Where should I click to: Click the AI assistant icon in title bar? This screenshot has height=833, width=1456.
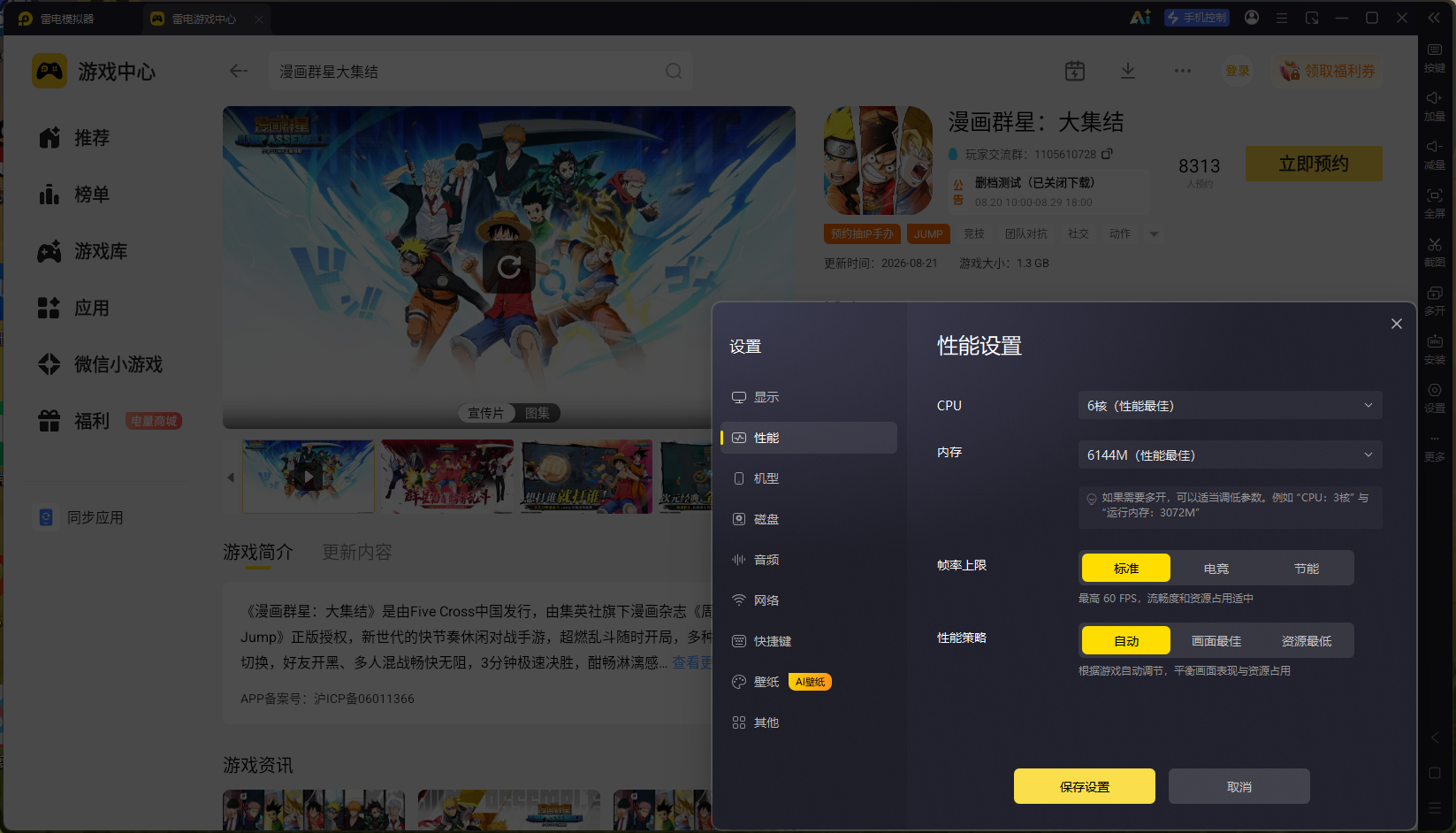point(1140,18)
